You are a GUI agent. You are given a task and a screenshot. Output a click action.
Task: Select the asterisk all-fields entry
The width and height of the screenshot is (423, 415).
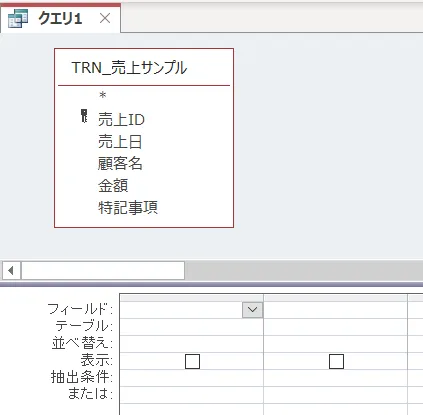pos(103,96)
